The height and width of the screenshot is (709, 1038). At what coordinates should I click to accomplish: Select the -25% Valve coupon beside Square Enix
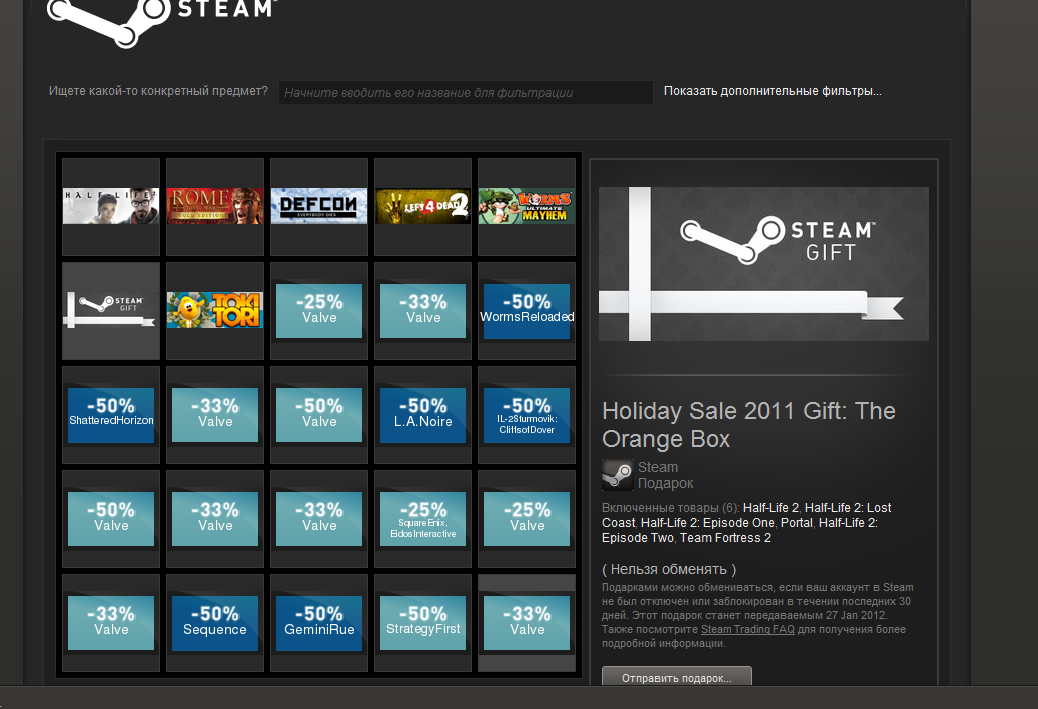coord(527,518)
